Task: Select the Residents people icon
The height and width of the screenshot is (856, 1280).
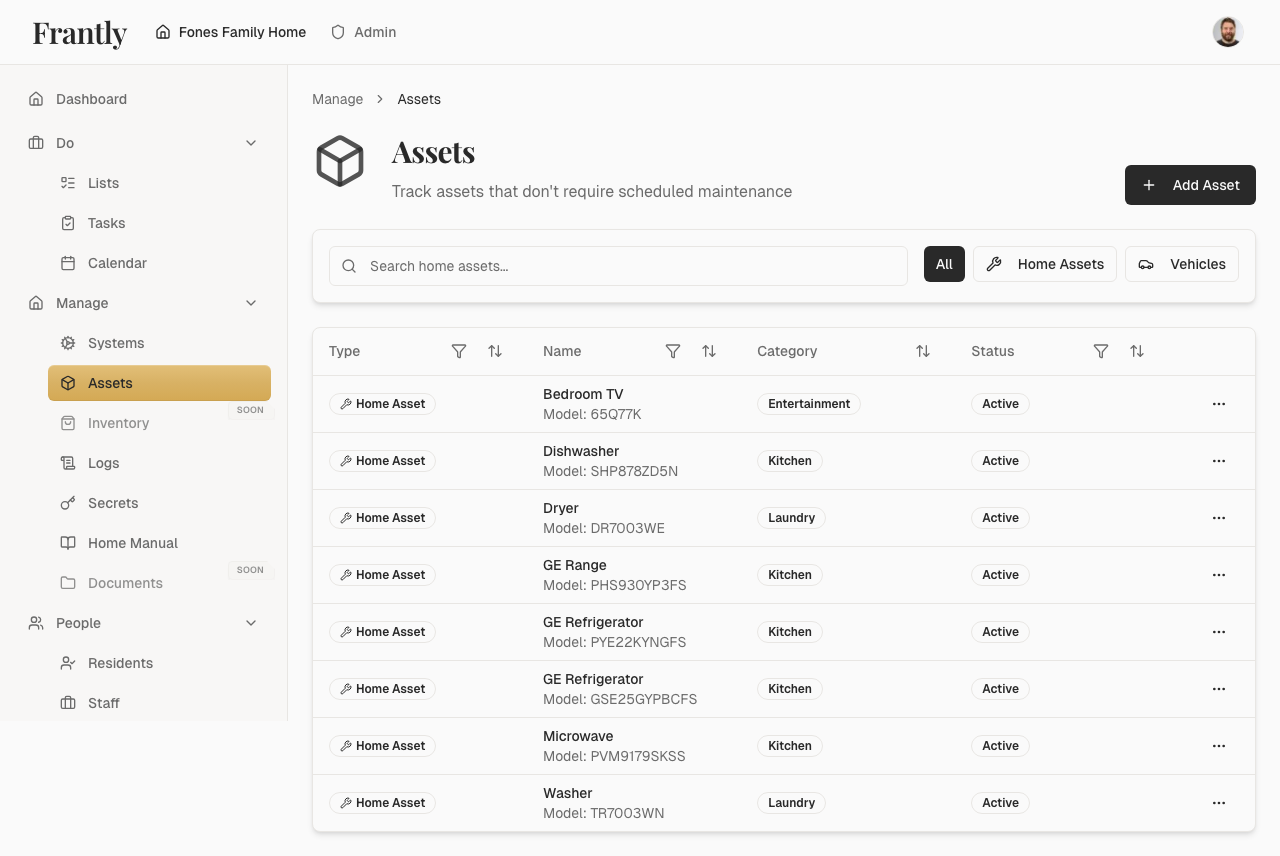Action: 67,663
